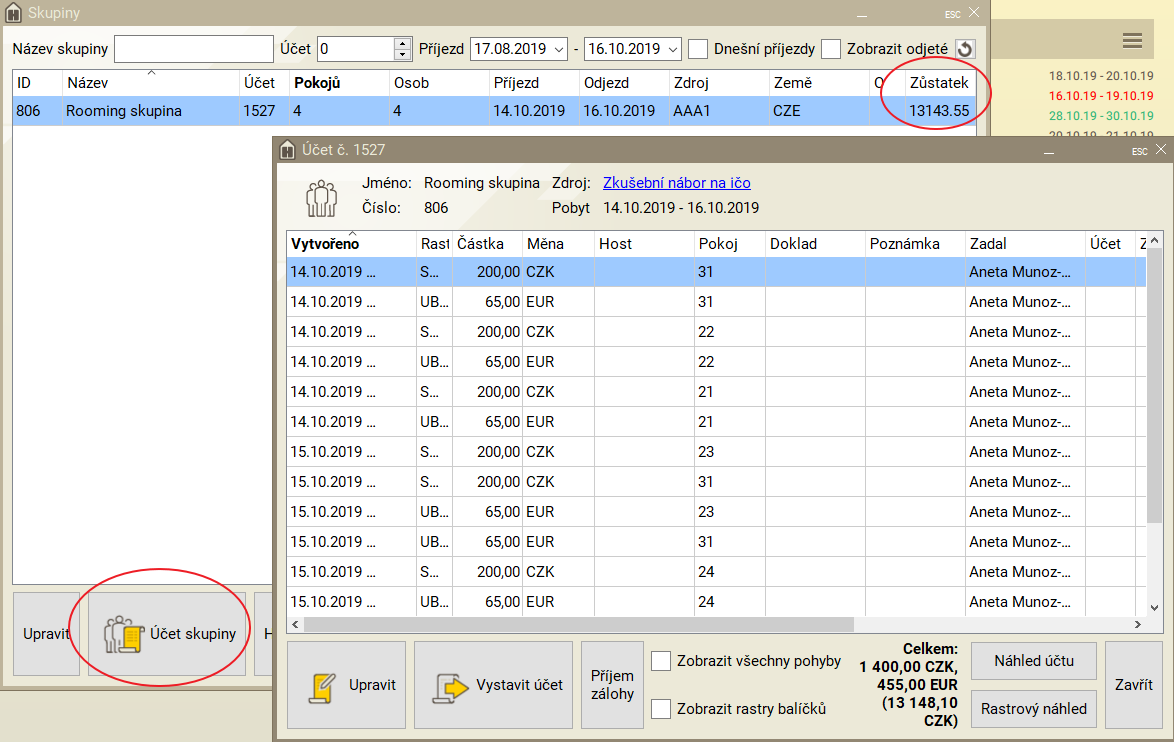The width and height of the screenshot is (1174, 742).
Task: Click the Náhled účtu button
Action: (x=1034, y=661)
